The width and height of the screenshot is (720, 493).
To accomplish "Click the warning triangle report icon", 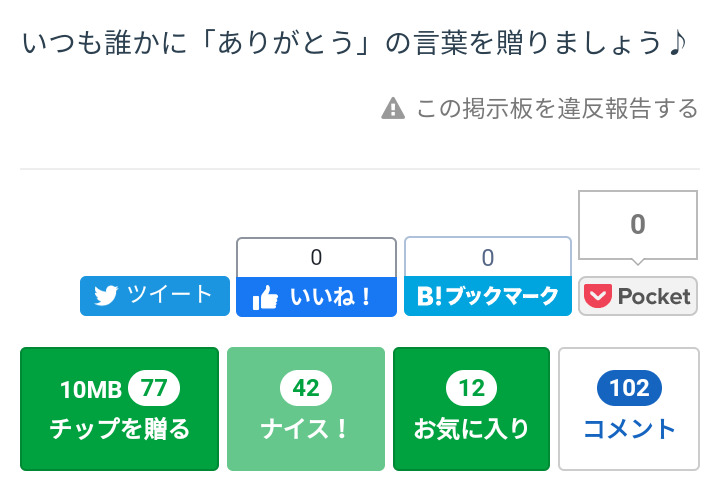I will pos(393,108).
